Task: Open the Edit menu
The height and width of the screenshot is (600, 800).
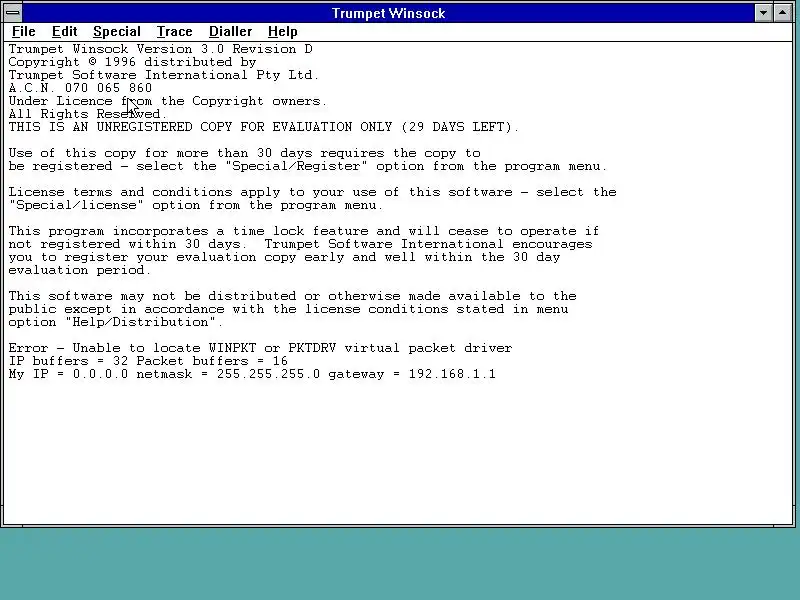Action: (x=64, y=32)
